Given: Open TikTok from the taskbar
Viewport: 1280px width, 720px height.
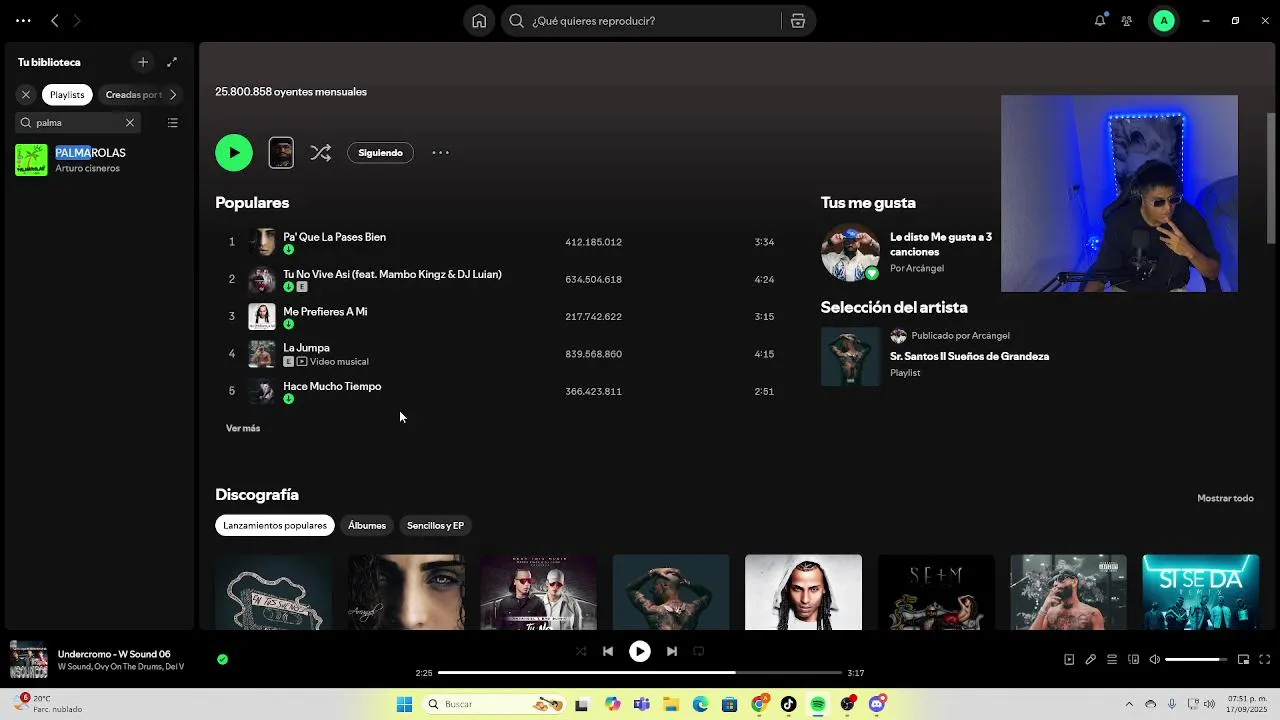Looking at the screenshot, I should pos(788,704).
